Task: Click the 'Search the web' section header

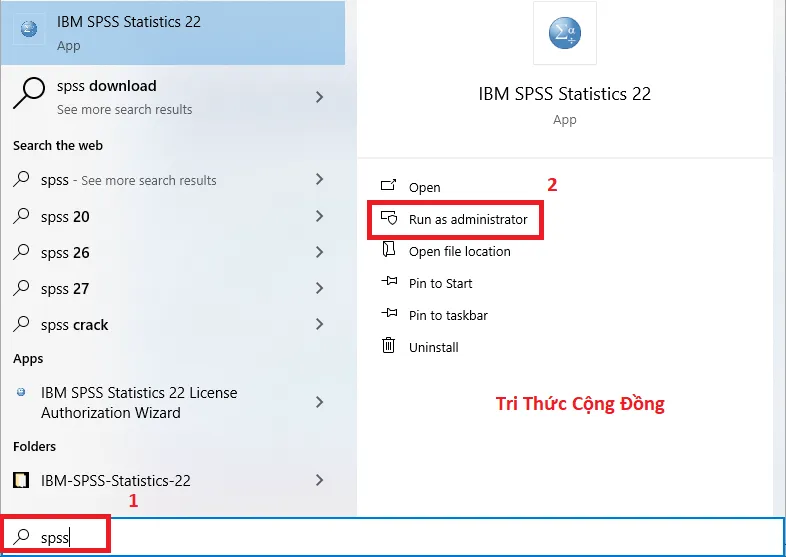Action: (x=58, y=145)
